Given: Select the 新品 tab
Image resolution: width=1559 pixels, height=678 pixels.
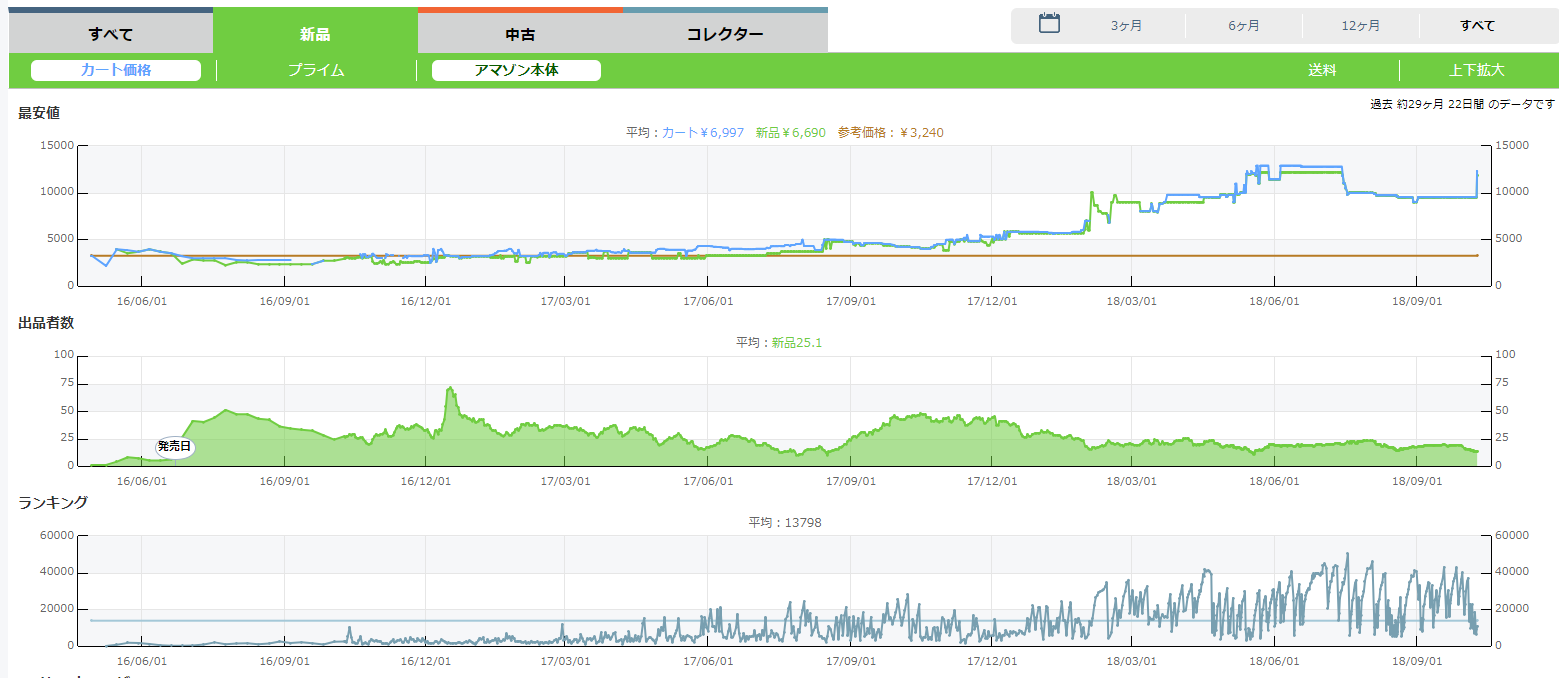Looking at the screenshot, I should 315,34.
